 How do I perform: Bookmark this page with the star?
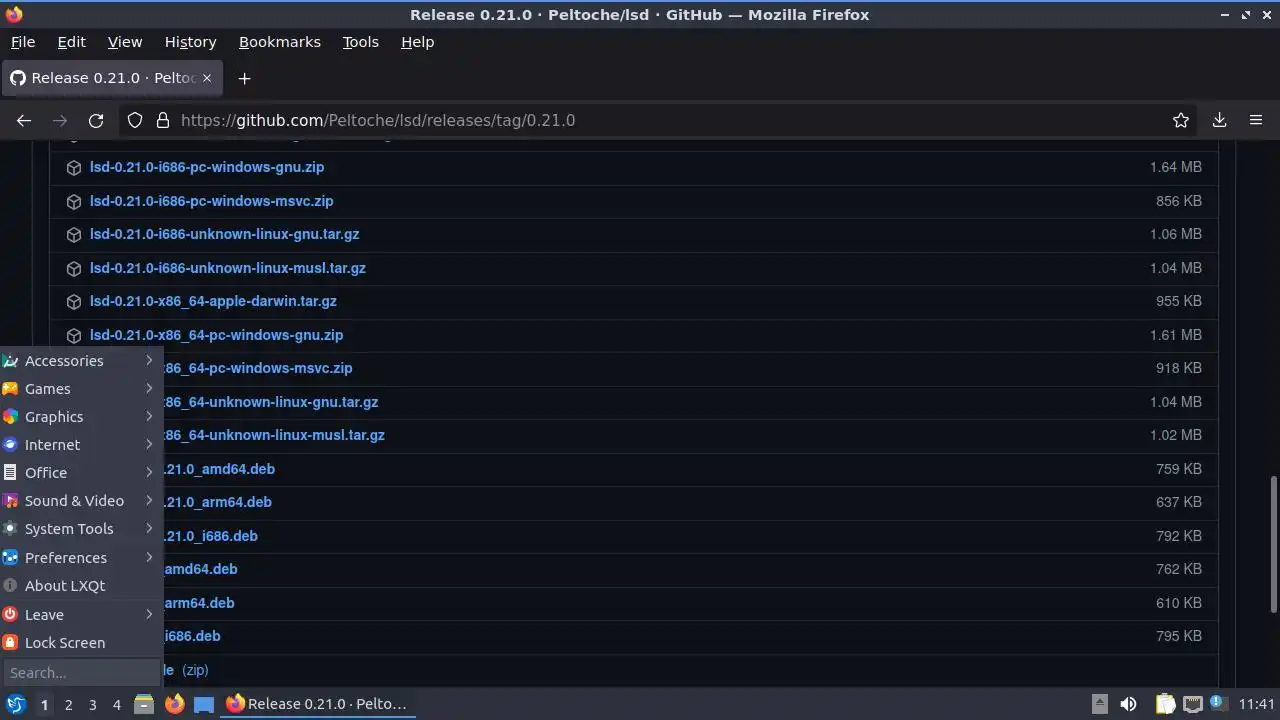click(1181, 120)
